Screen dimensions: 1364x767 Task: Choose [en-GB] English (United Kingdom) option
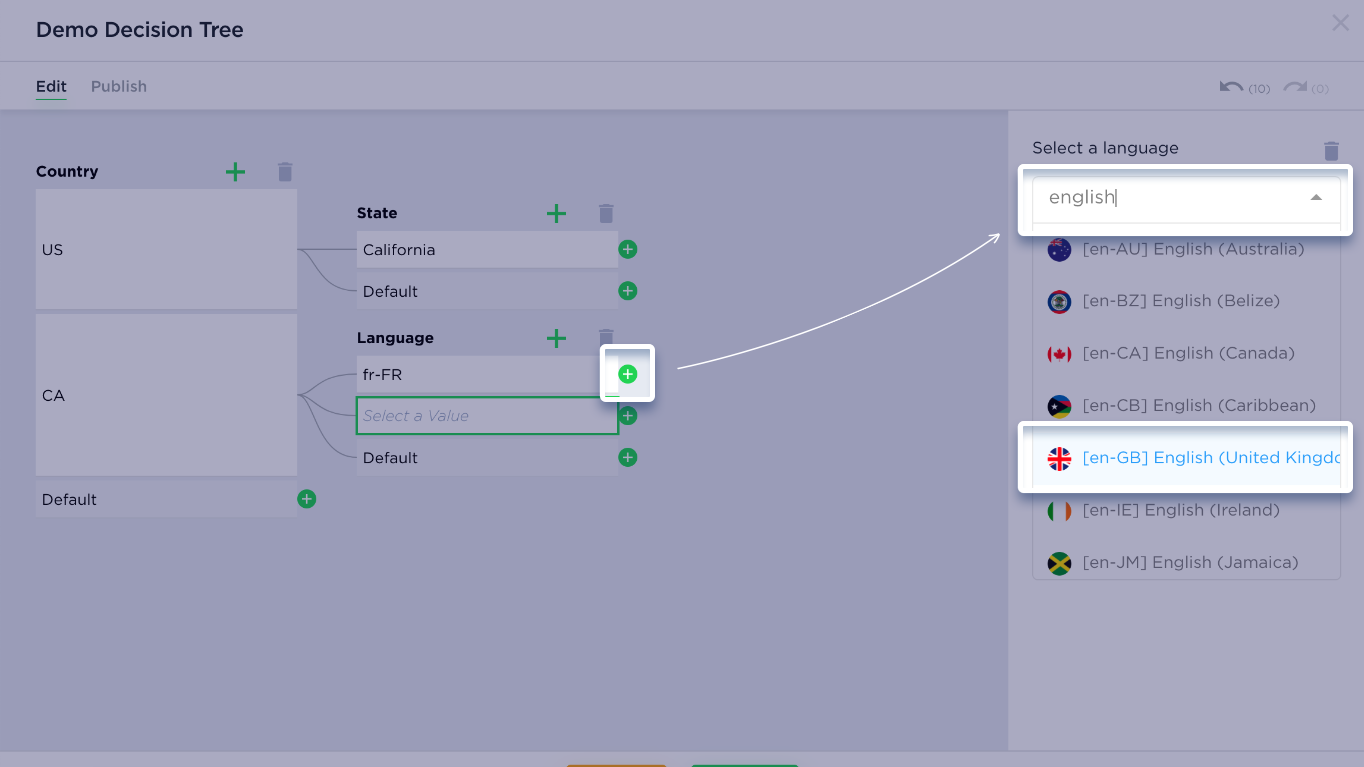click(1186, 458)
